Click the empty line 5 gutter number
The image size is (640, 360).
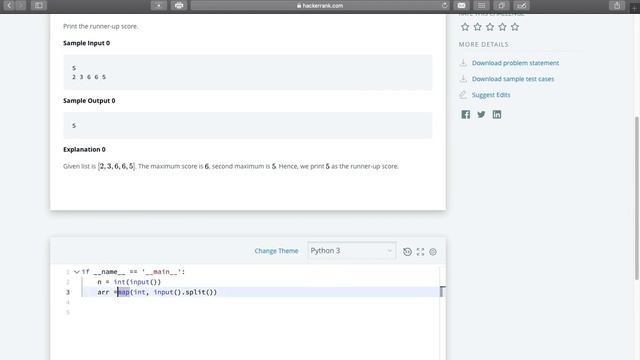(68, 313)
